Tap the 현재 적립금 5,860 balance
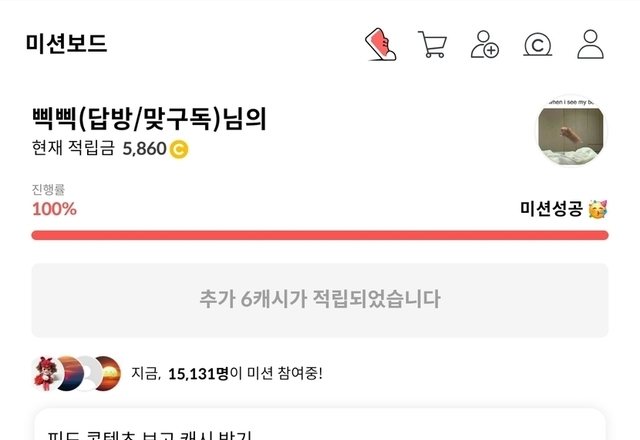 tap(100, 150)
